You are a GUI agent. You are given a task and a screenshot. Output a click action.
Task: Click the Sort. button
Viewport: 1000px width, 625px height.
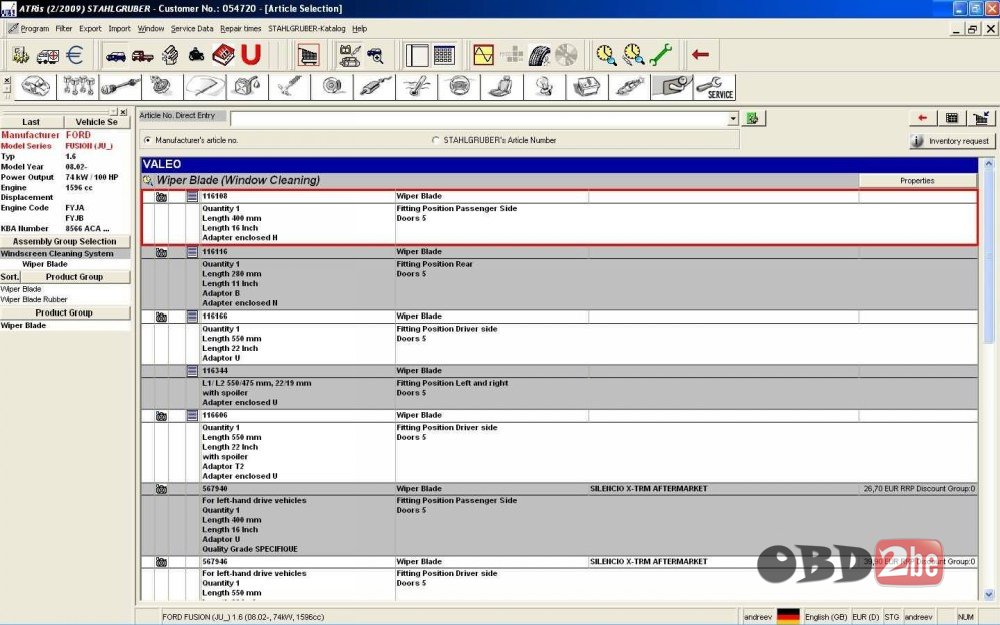pos(10,277)
